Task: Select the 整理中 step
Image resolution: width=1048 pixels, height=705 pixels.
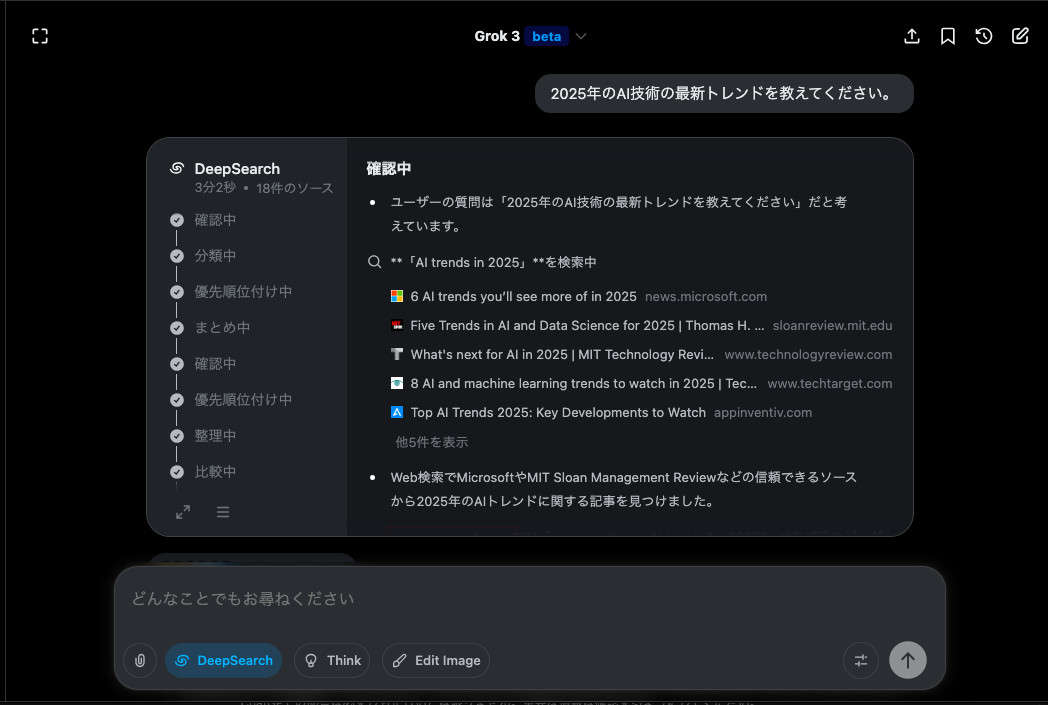Action: (215, 436)
